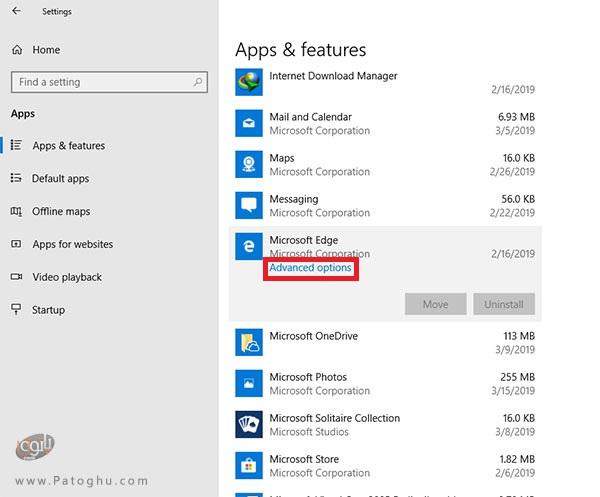Open Apps for websites section
The image size is (600, 497).
[x=73, y=244]
